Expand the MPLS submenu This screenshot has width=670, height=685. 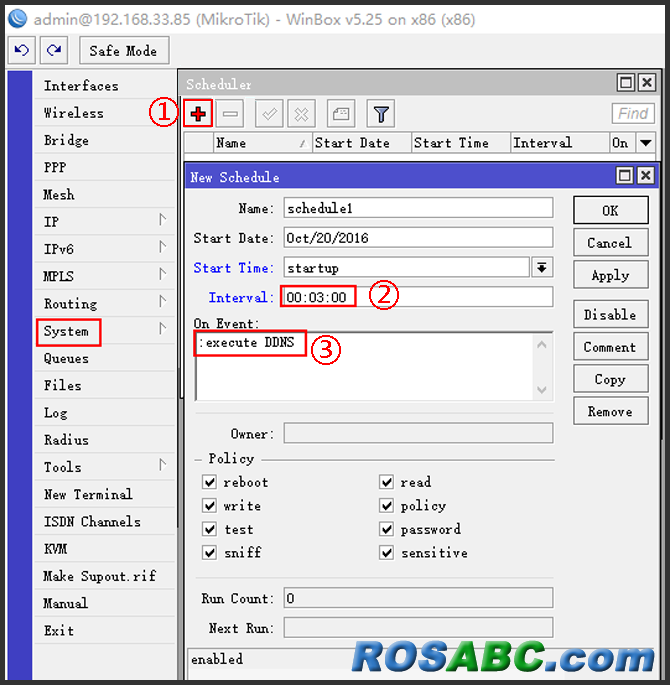(162, 273)
